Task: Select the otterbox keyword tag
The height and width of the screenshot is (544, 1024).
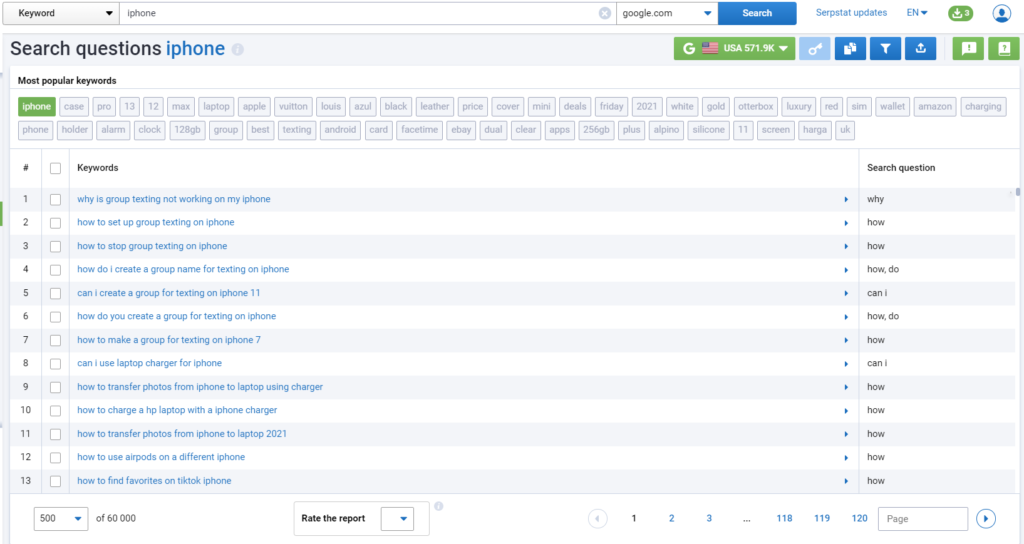Action: [756, 106]
